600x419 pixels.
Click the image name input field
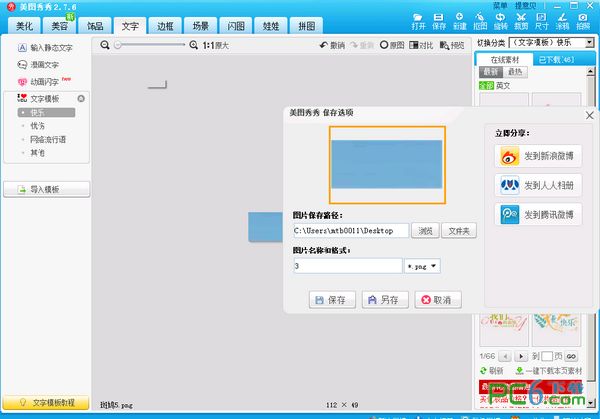point(347,266)
